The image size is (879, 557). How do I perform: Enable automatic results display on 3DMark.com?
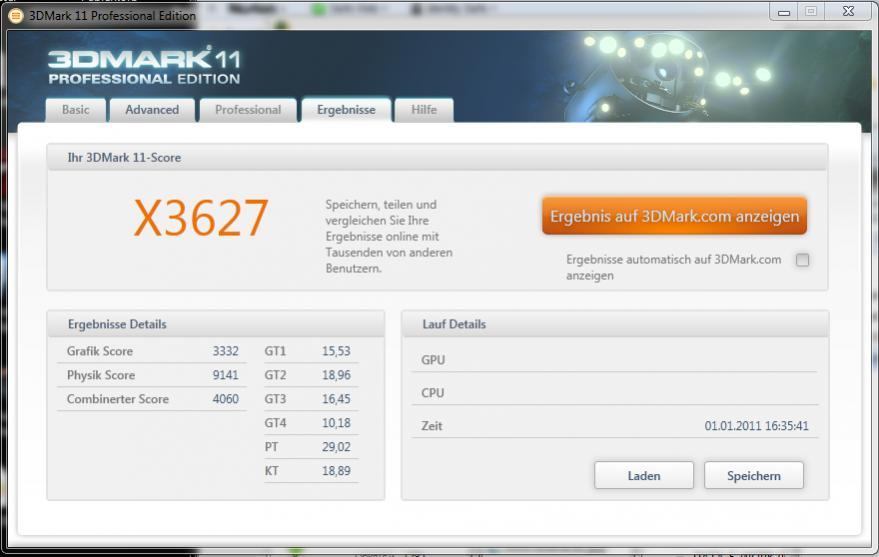coord(802,260)
